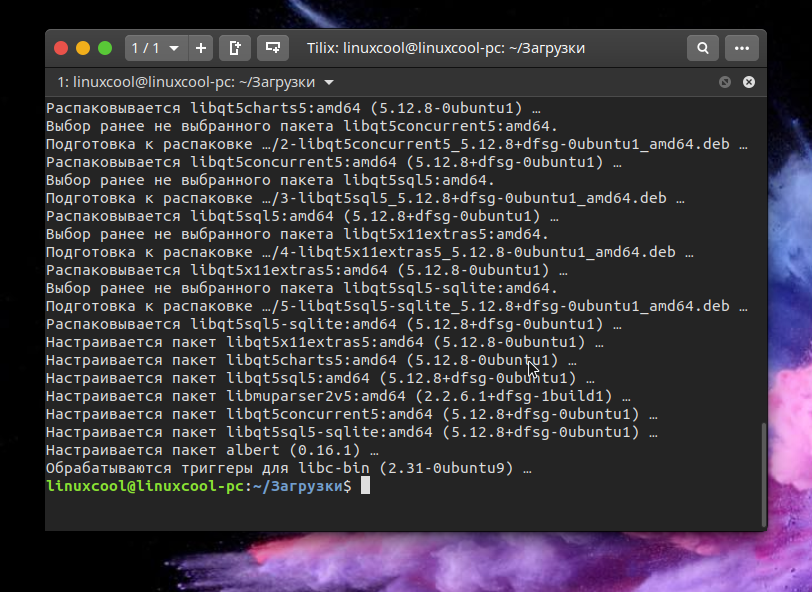The width and height of the screenshot is (812, 592).
Task: Click the terminal pane title linuxcool@linuxcool-pc
Action: coord(186,82)
